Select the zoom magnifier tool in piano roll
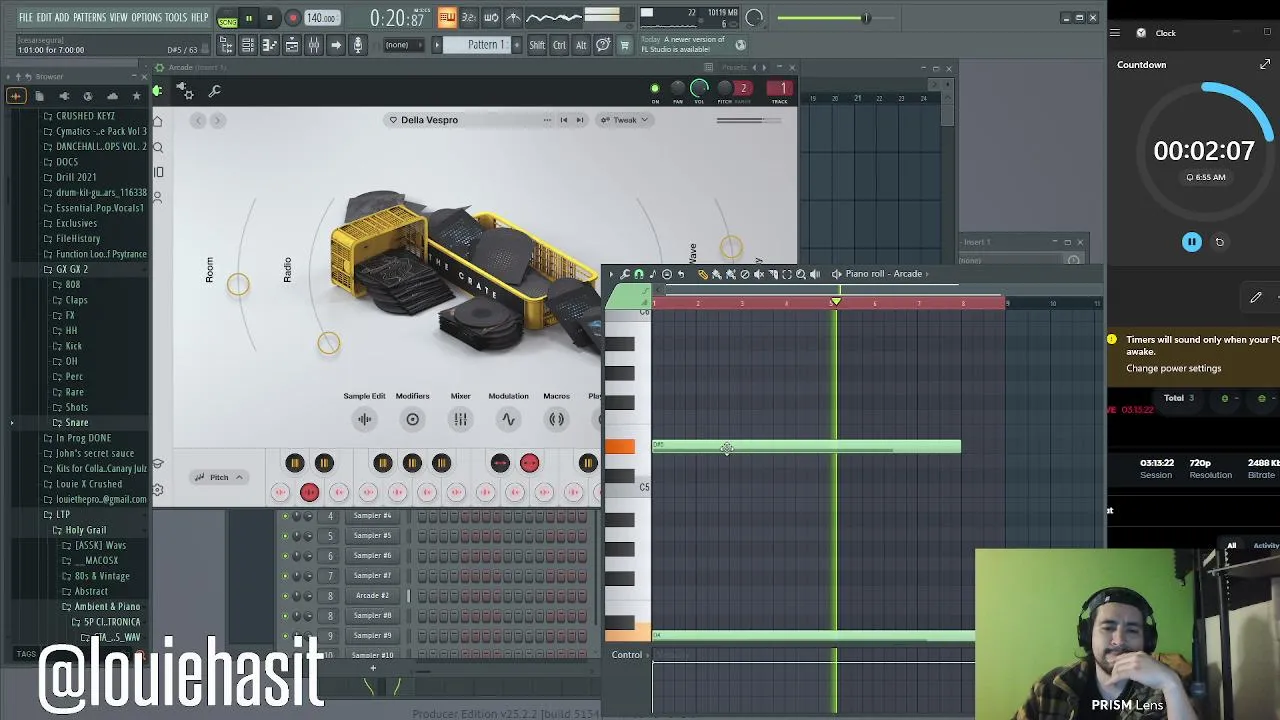 tap(801, 274)
